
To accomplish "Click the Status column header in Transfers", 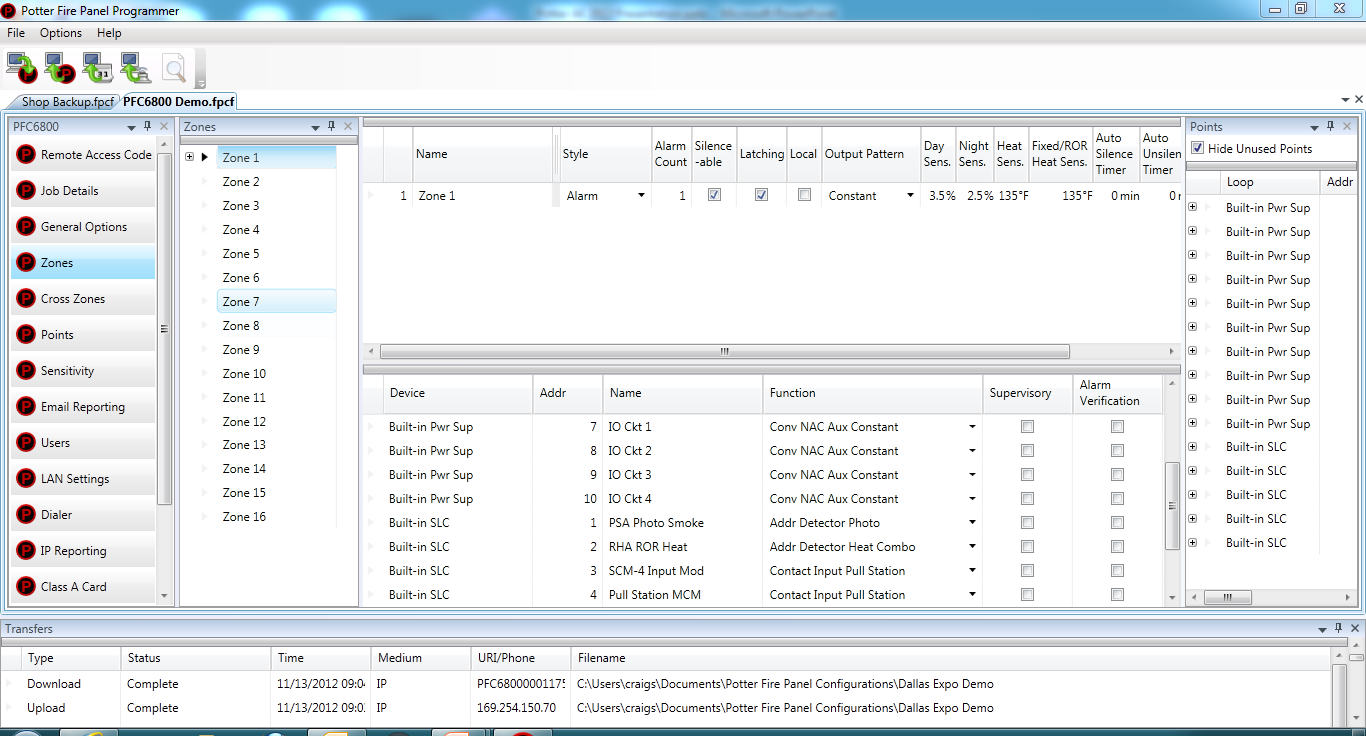I will pos(195,658).
